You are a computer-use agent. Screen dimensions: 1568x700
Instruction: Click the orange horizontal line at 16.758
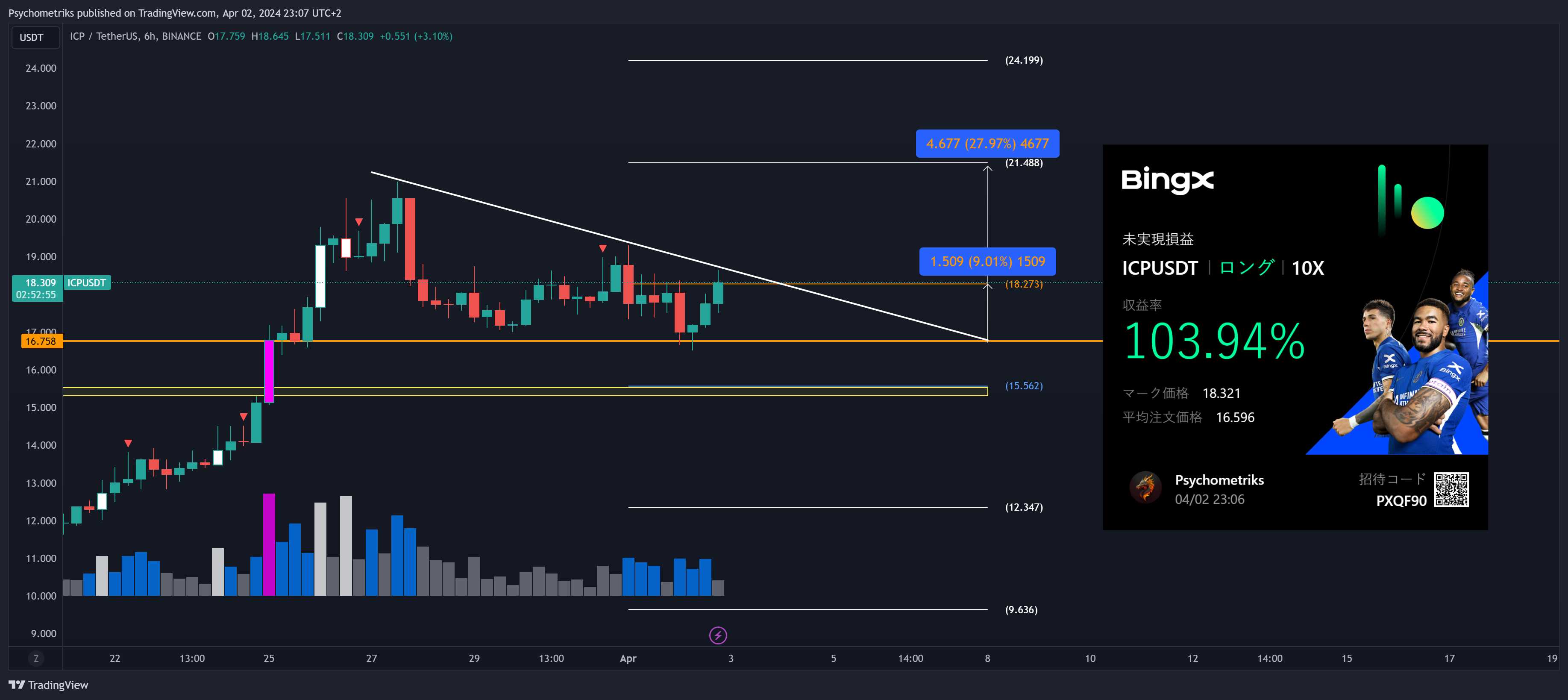point(582,341)
